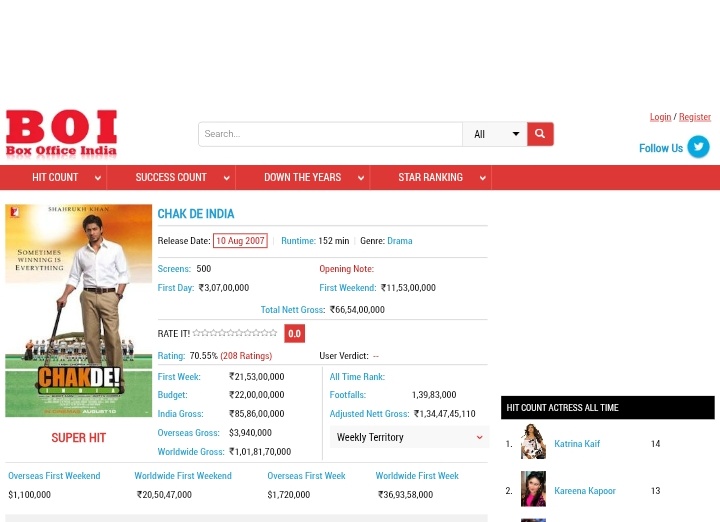Click the First Weekend label
This screenshot has width=720, height=522.
pos(348,288)
